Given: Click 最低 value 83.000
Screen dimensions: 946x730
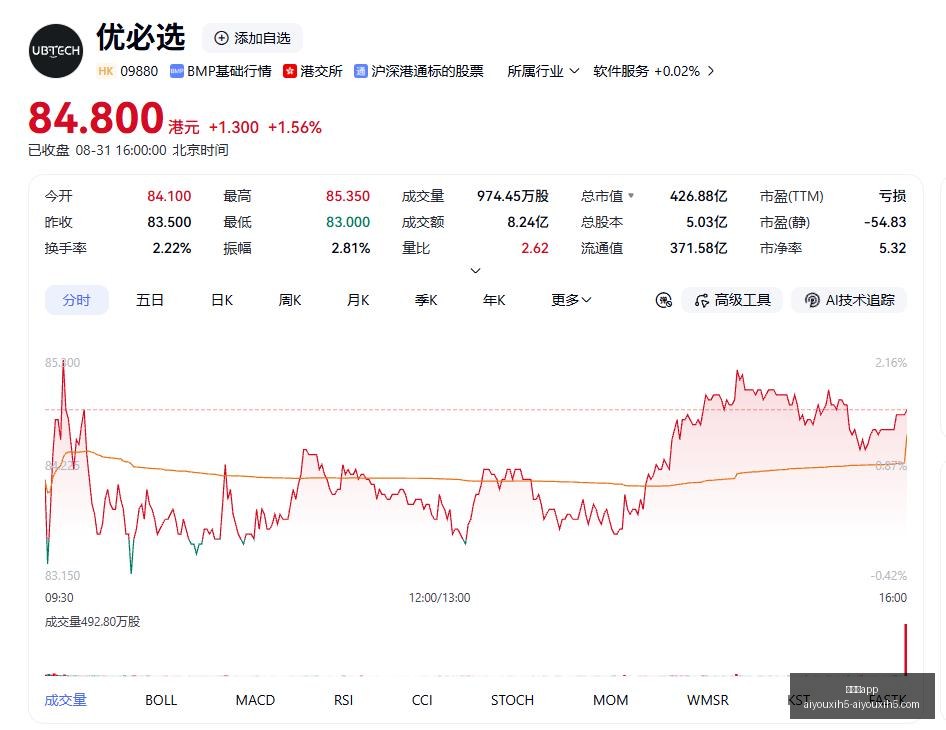Looking at the screenshot, I should [x=348, y=222].
